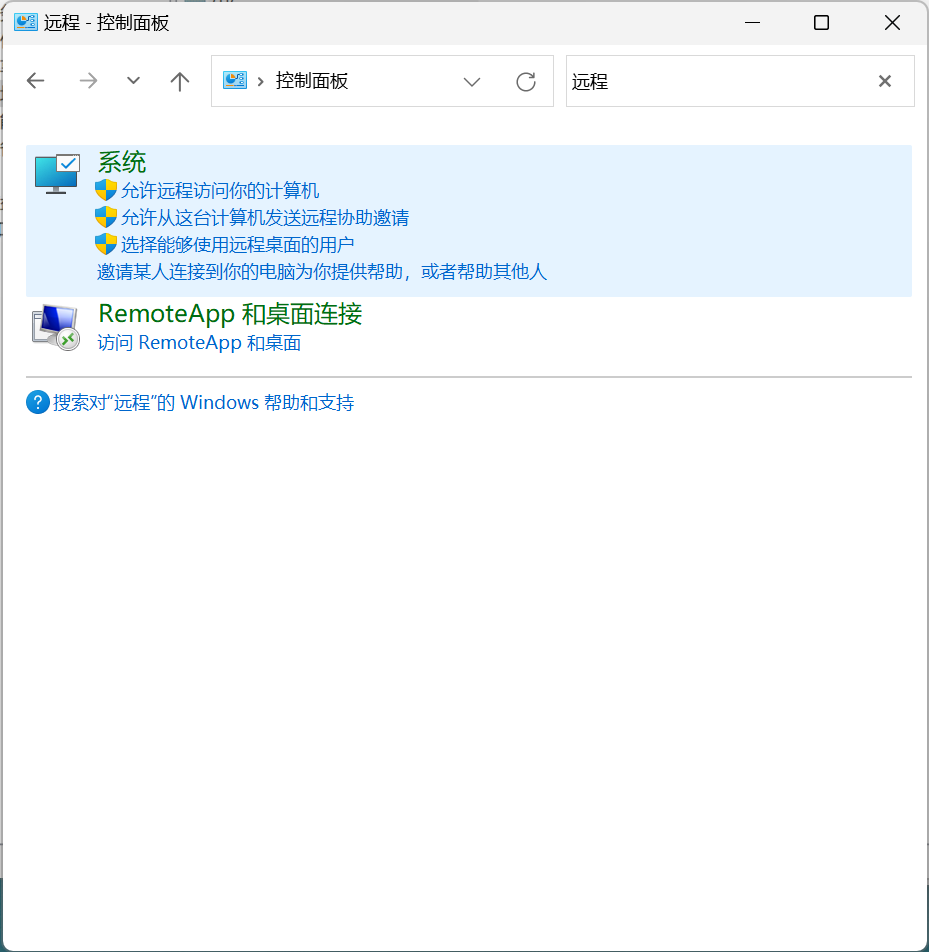Open 搜索对"远程"的 Windows 帮助和支持
The image size is (929, 952).
(203, 403)
